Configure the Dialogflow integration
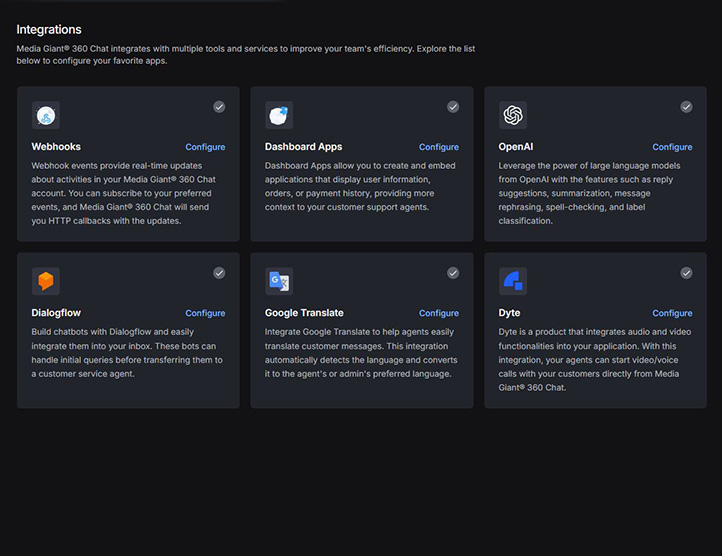Viewport: 722px width, 556px height. point(205,313)
